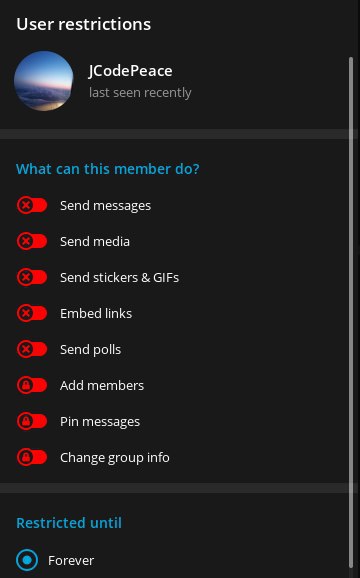Image resolution: width=360 pixels, height=578 pixels.
Task: Click the JCodePeace profile picture
Action: [x=43, y=81]
